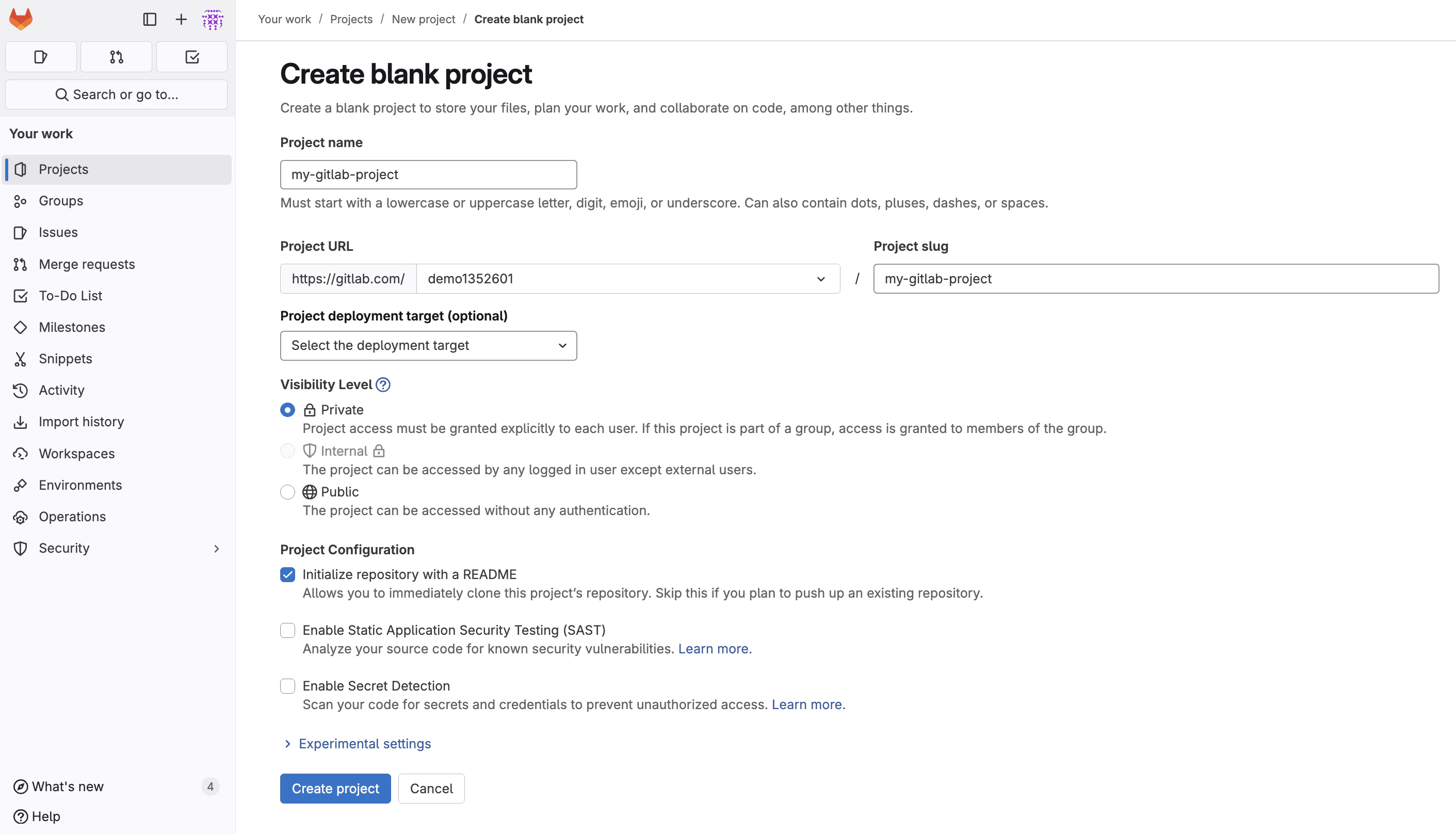Click the GitLab logo in the top corner
The width and height of the screenshot is (1456, 834).
pos(20,19)
